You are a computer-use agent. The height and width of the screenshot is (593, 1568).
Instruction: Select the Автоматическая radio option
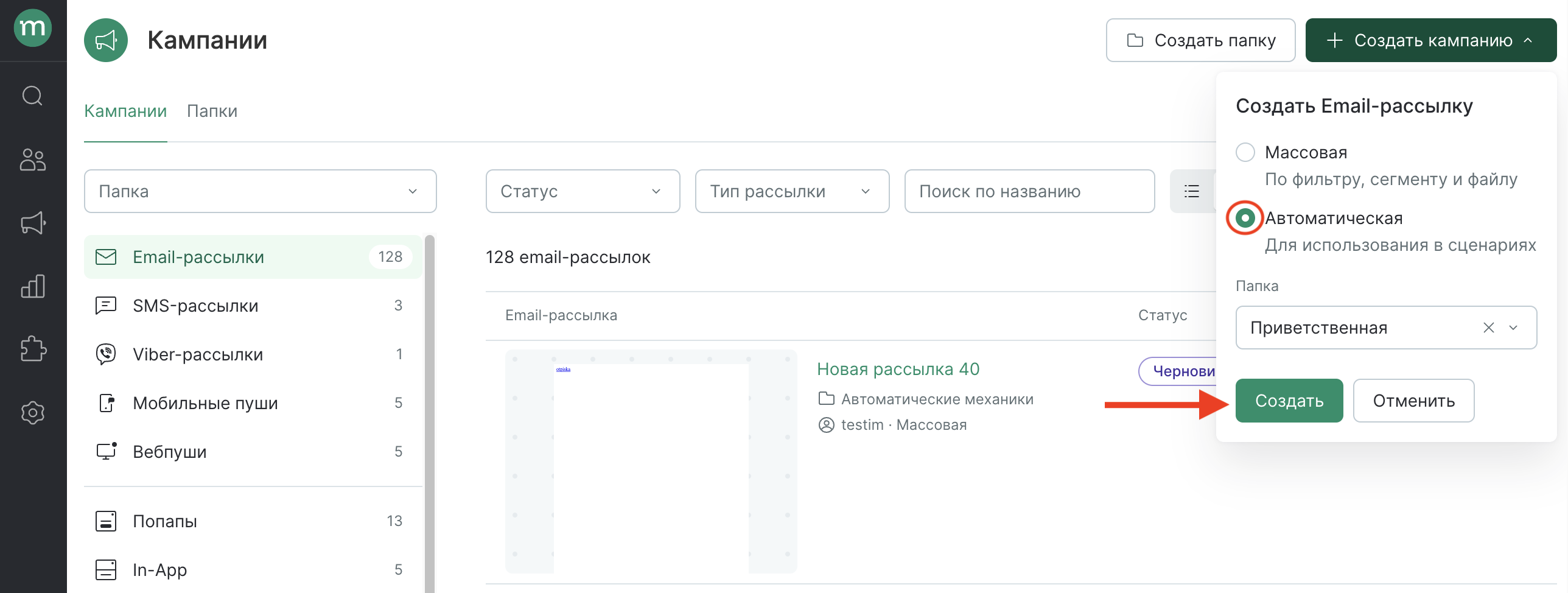click(1245, 218)
